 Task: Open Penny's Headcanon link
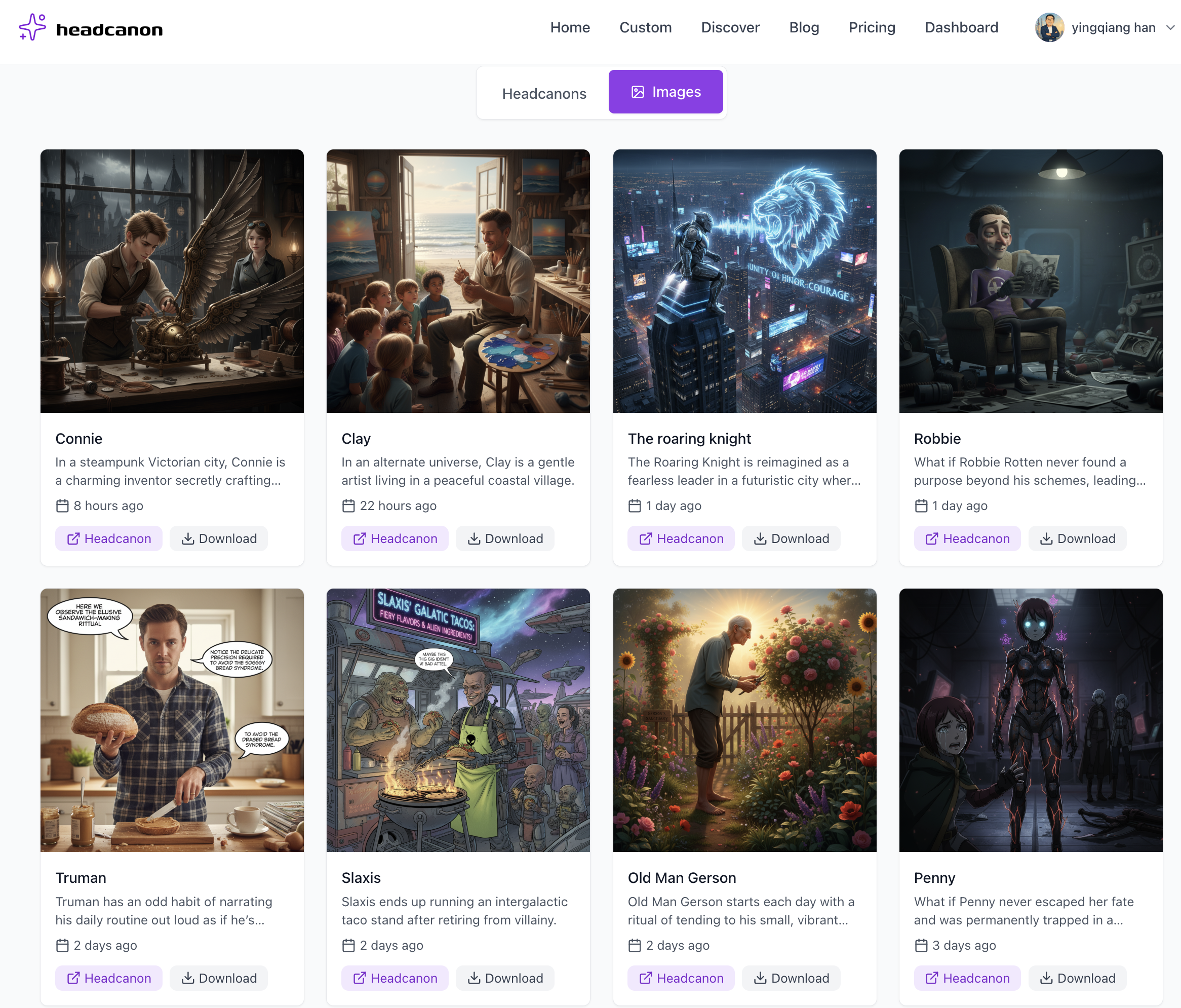[967, 978]
